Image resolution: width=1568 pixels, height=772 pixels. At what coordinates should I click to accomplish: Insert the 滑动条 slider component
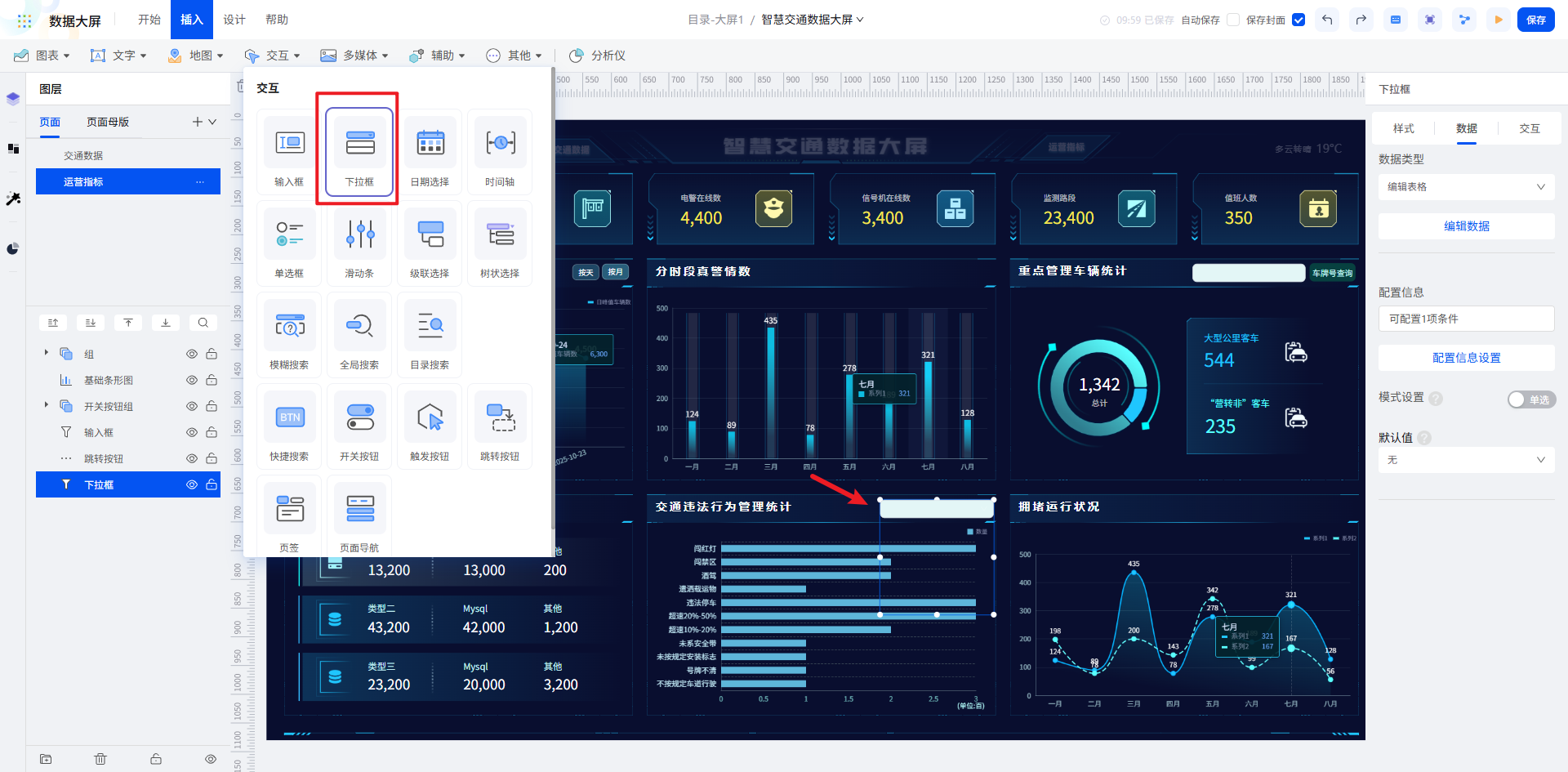tap(359, 243)
